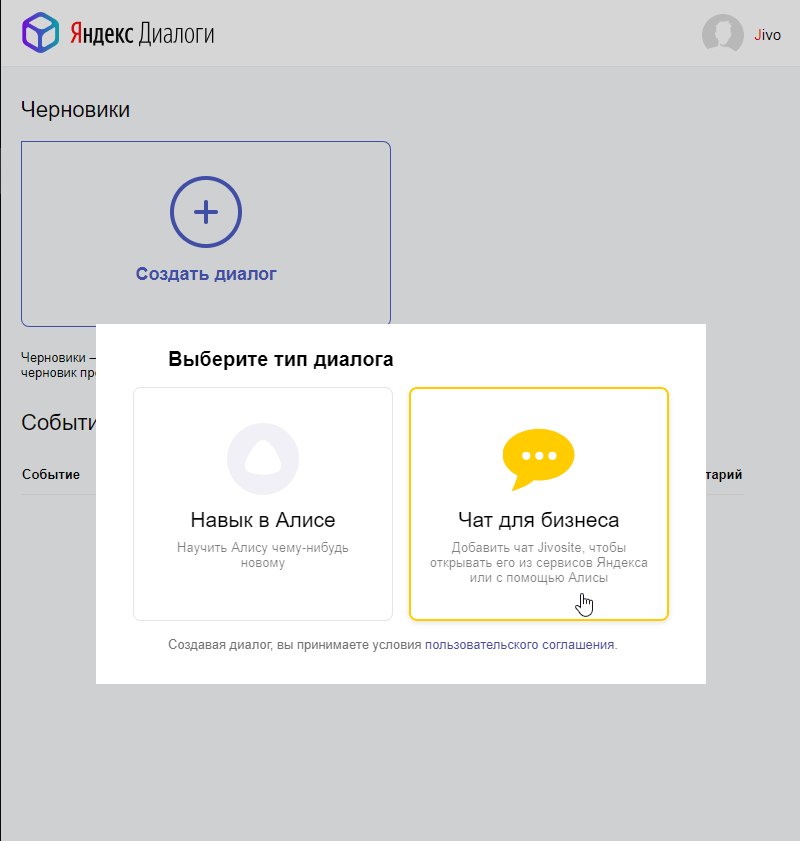
Task: Select the Alice skill icon
Action: pyautogui.click(x=263, y=459)
